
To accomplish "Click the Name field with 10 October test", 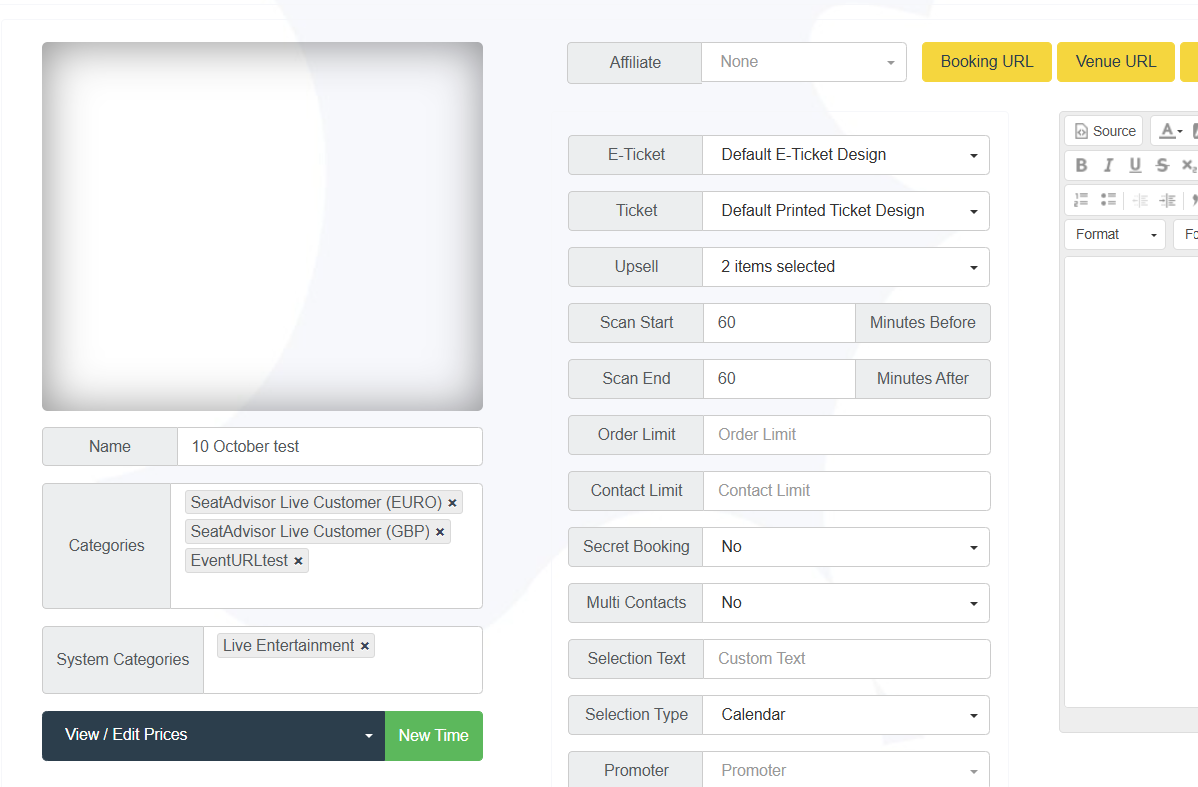I will (x=330, y=446).
